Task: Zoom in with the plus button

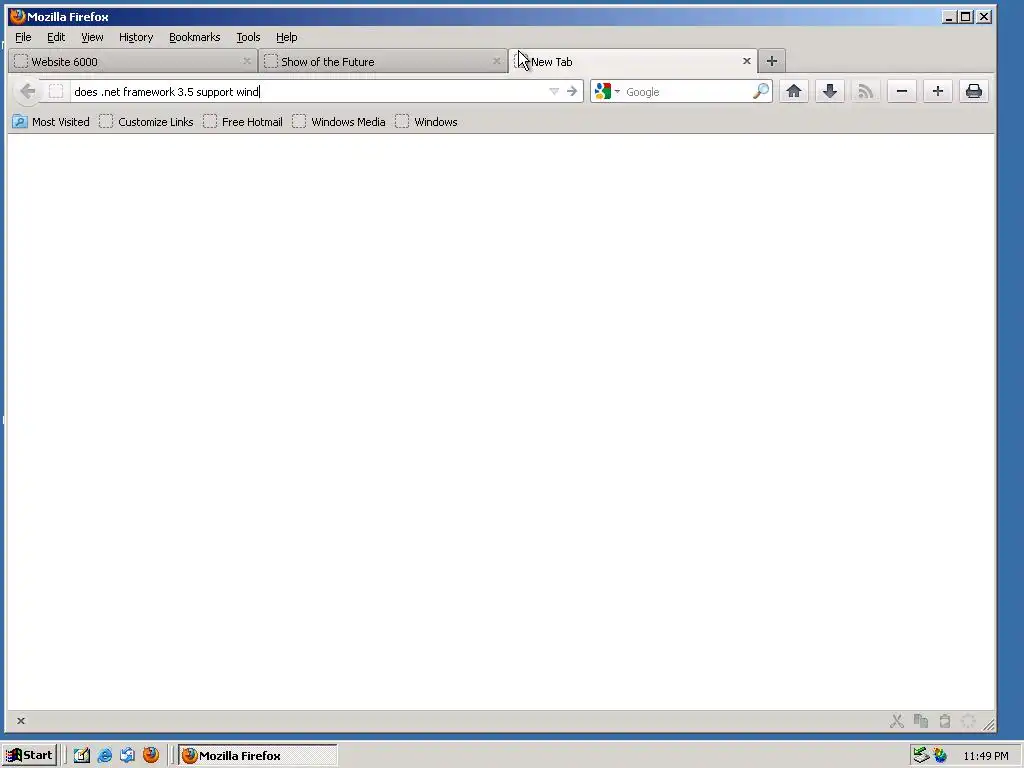Action: tap(938, 91)
